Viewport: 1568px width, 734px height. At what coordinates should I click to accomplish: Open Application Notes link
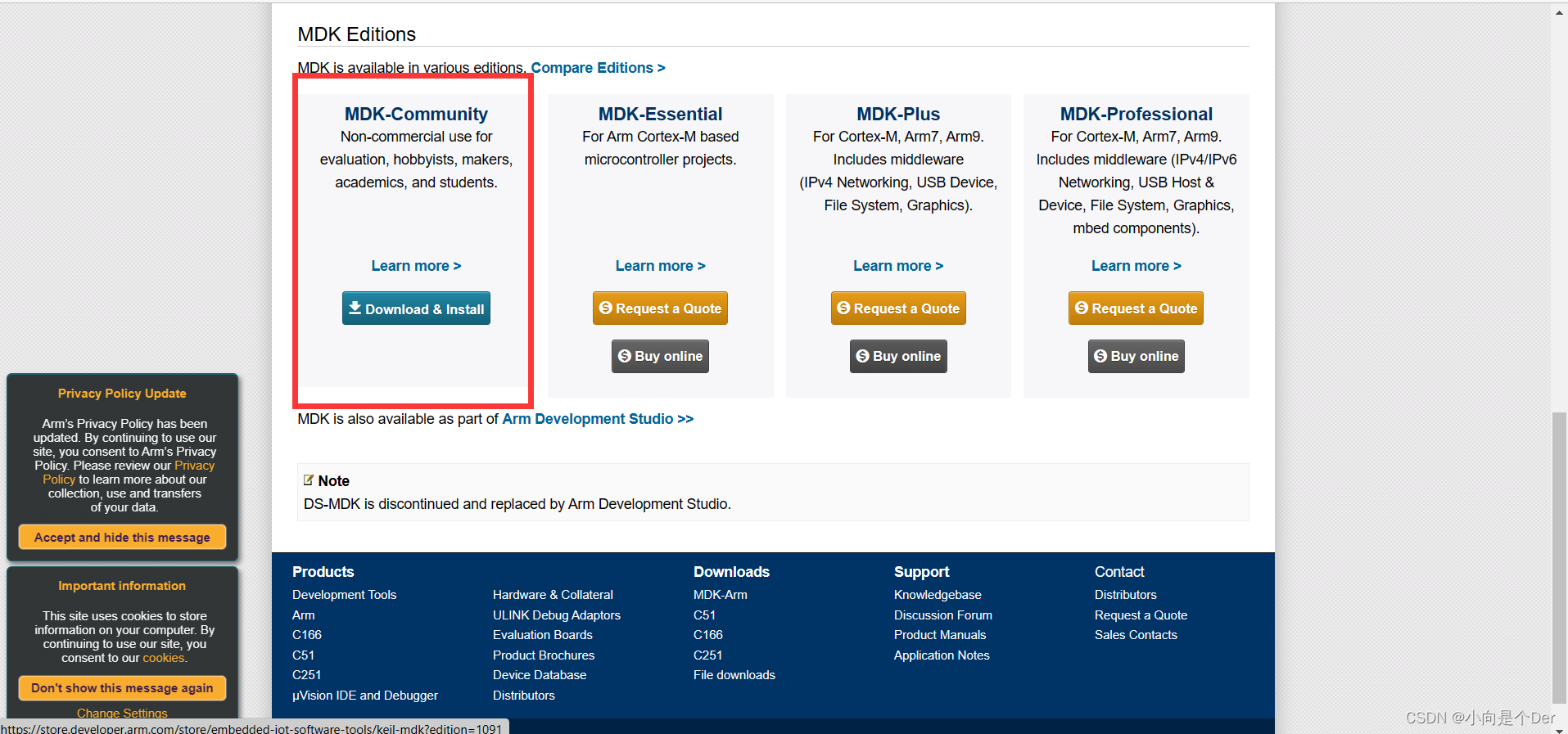click(942, 655)
